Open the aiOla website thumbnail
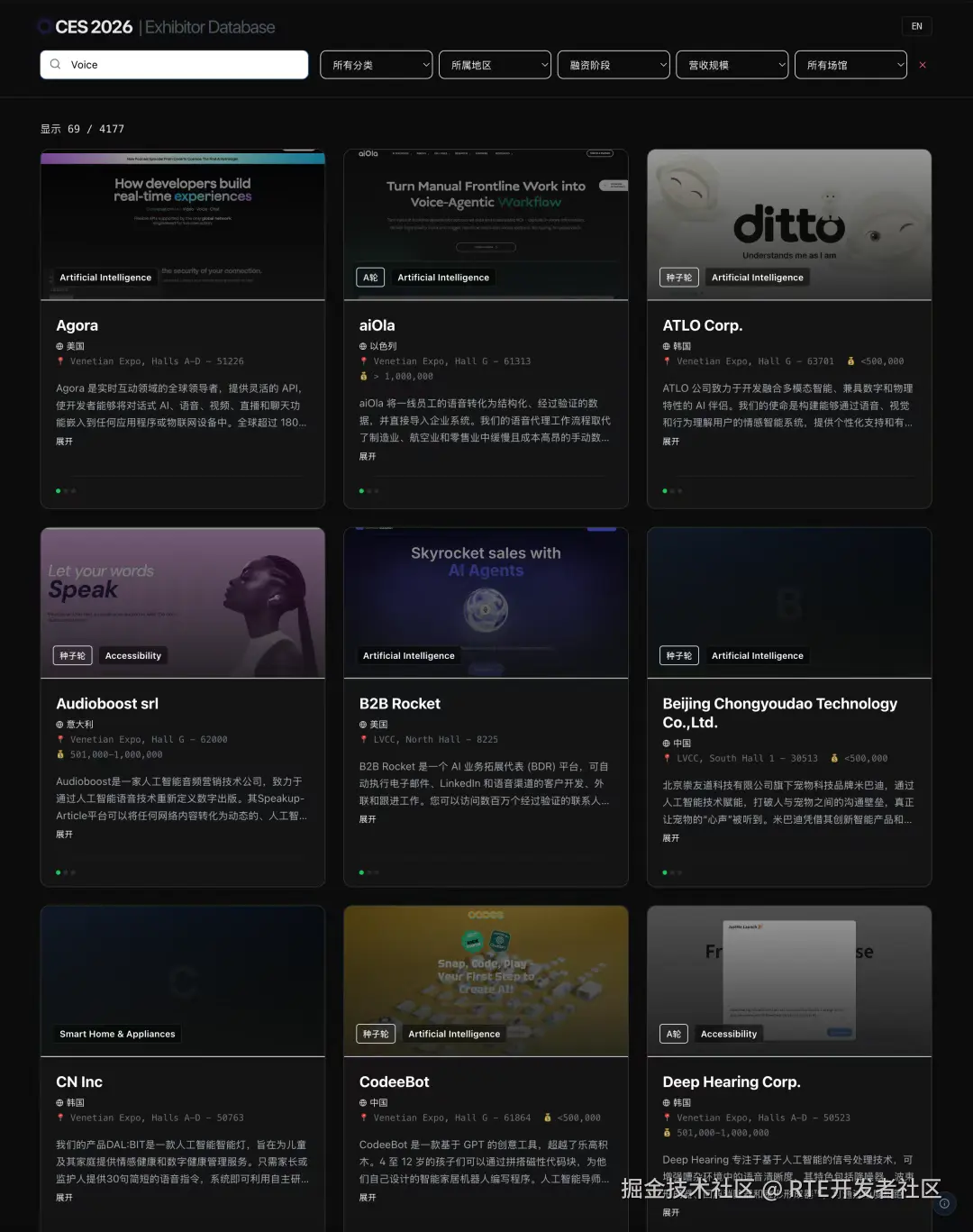This screenshot has height=1232, width=973. click(x=486, y=224)
